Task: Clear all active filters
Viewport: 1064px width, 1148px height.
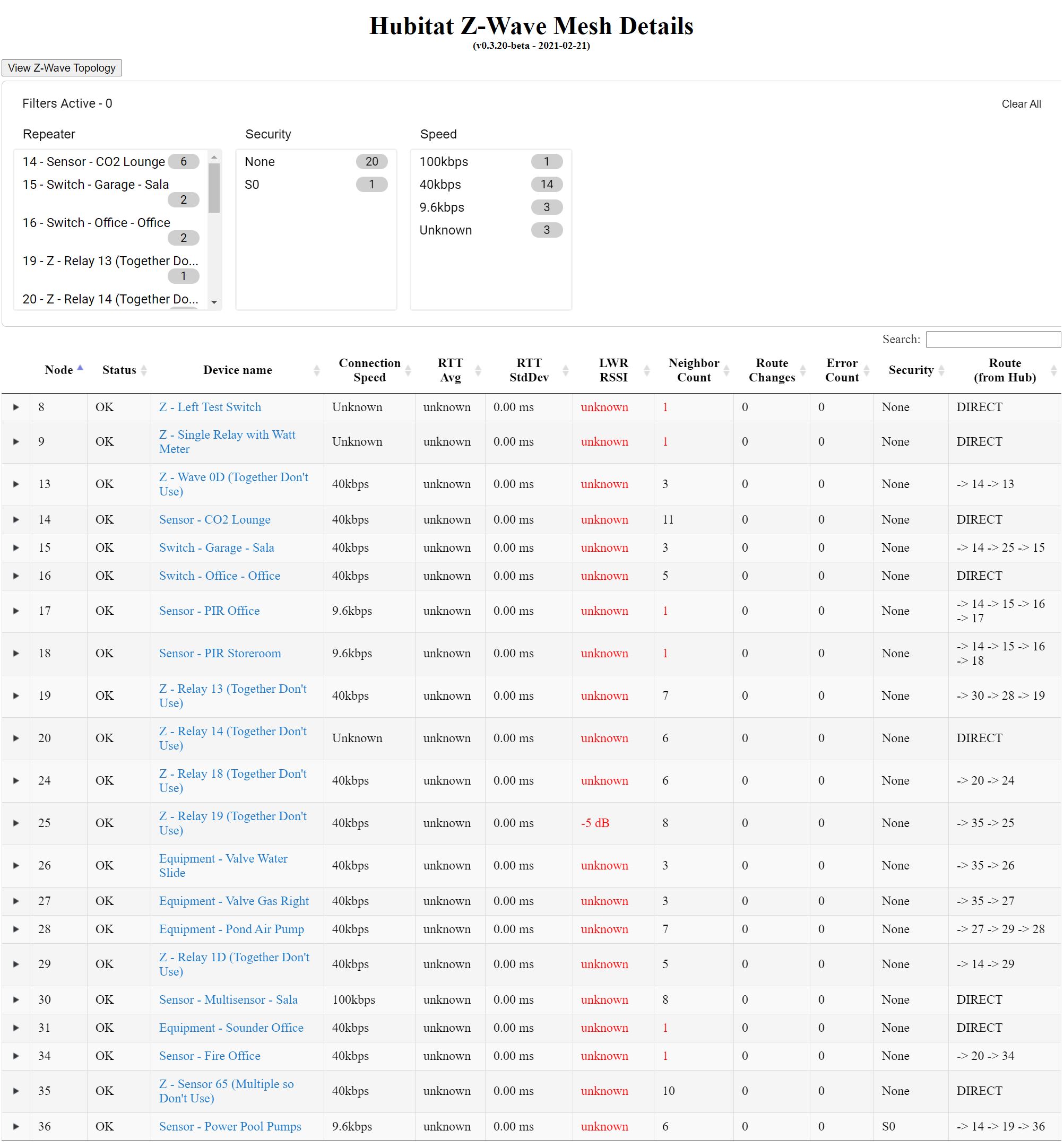Action: click(1021, 104)
